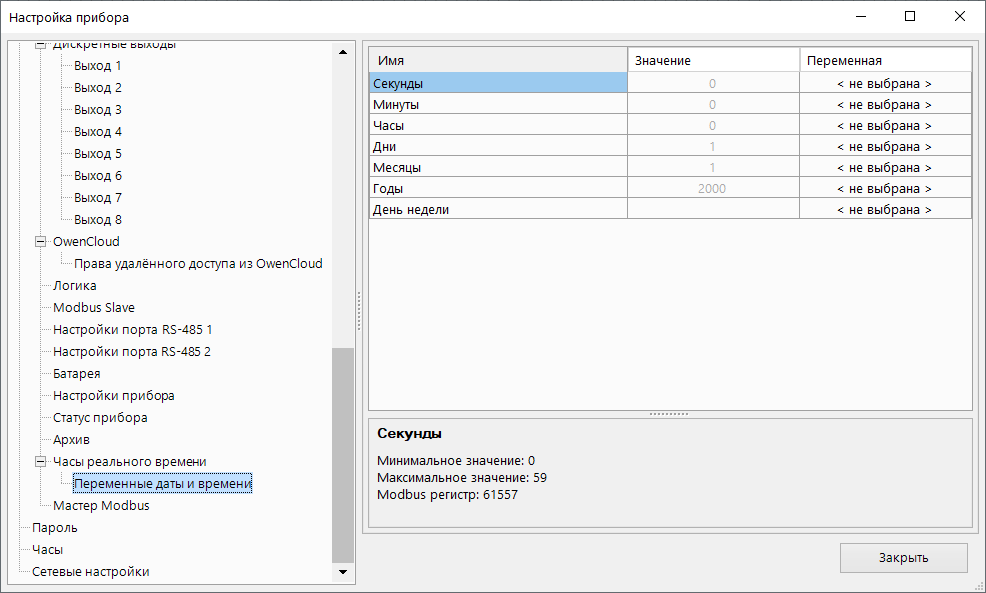This screenshot has height=593, width=986.
Task: Open Modbus Slave settings
Action: 93,308
